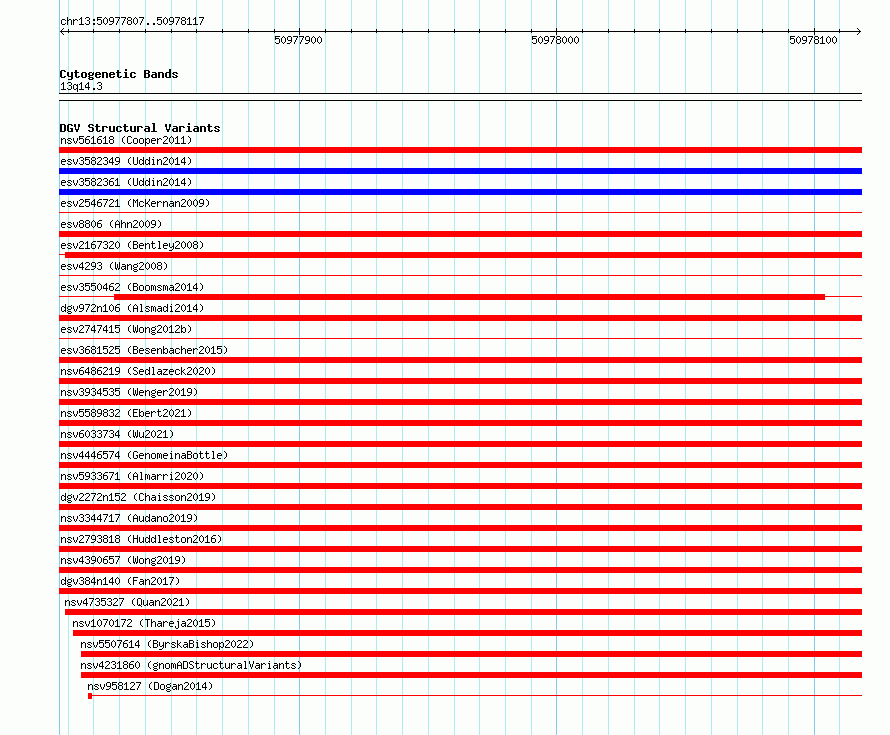Viewport: 890px width, 735px height.
Task: Open the nsv1070172 (Thareja2015) label
Action: (144, 623)
